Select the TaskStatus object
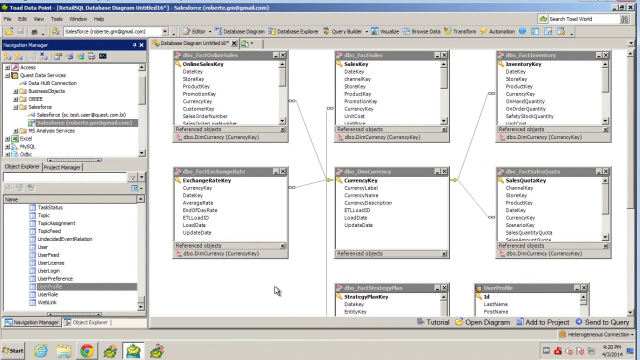640x360 pixels. click(50, 207)
